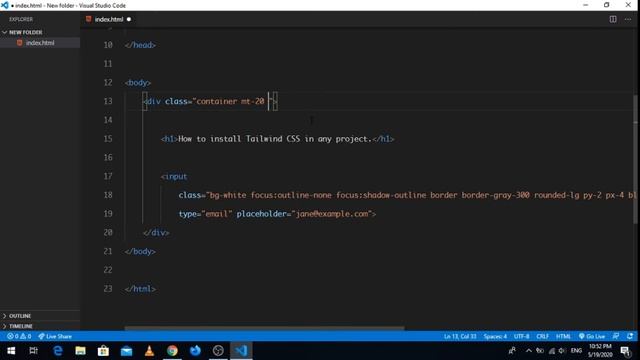Image resolution: width=640 pixels, height=360 pixels.
Task: Open the People icon in system tray
Action: pyautogui.click(x=512, y=351)
